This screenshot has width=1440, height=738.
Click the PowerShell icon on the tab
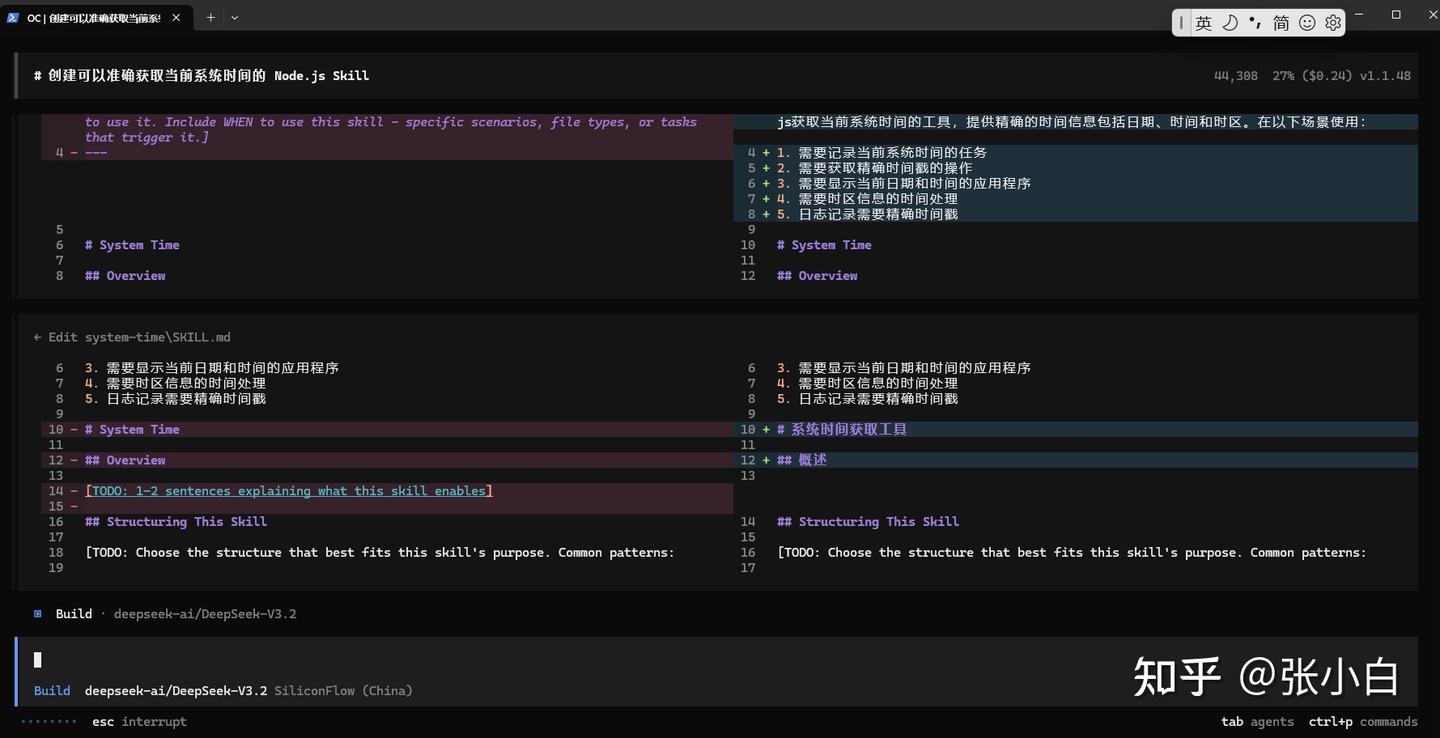[x=14, y=18]
